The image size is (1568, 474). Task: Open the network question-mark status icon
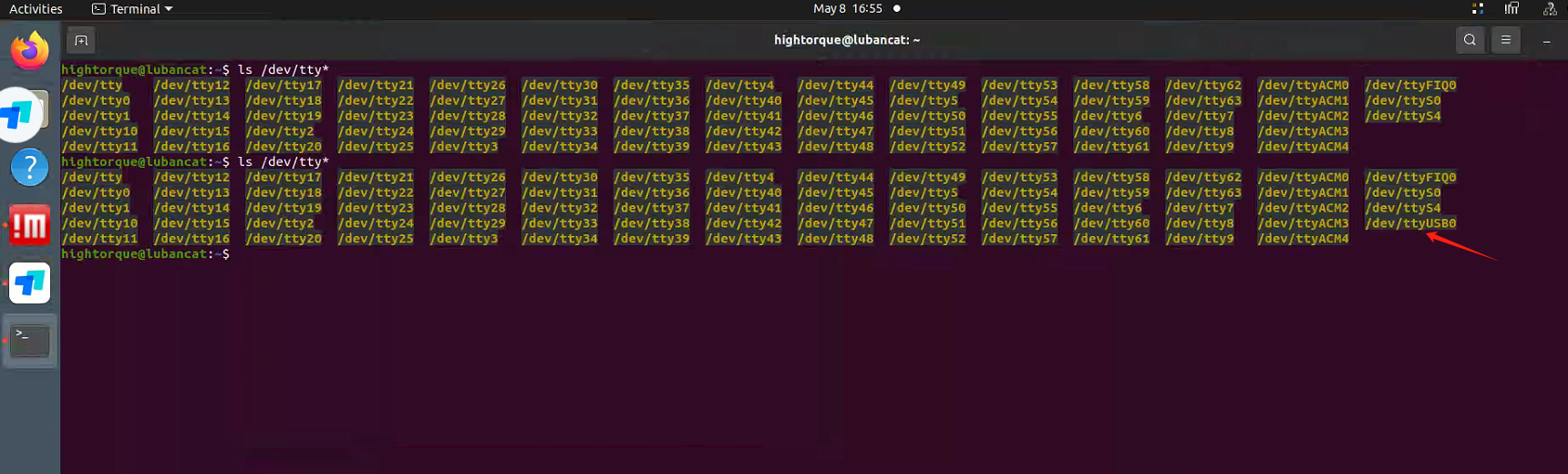[x=1550, y=8]
